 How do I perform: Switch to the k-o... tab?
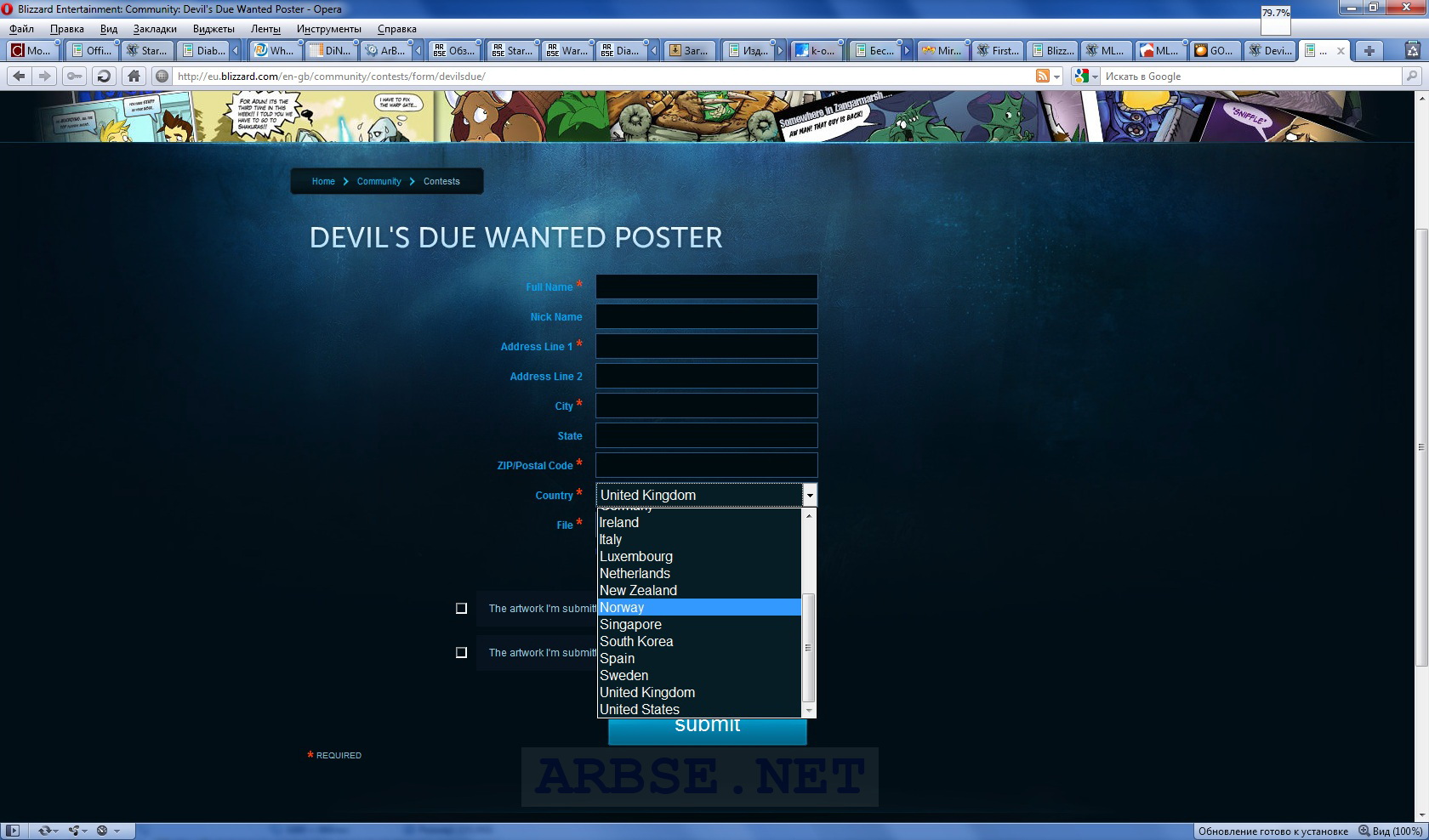815,51
